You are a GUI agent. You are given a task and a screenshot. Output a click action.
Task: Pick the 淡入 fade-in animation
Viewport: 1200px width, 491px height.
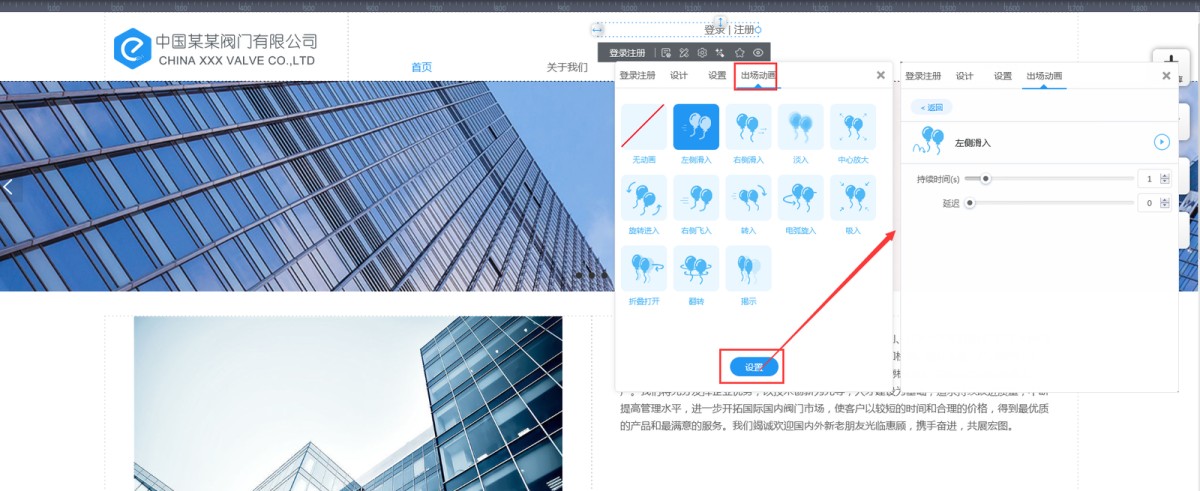click(x=800, y=127)
